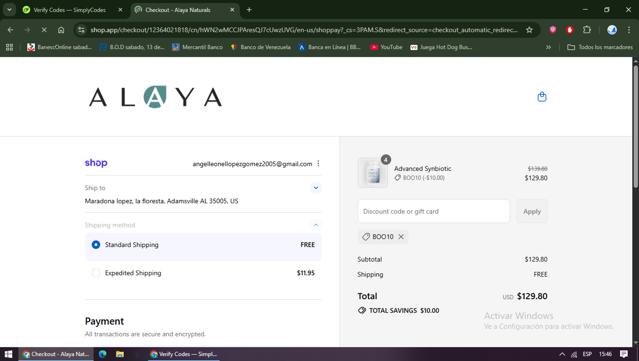The image size is (639, 361).
Task: Open the Chrome profile avatar
Action: pyautogui.click(x=612, y=30)
